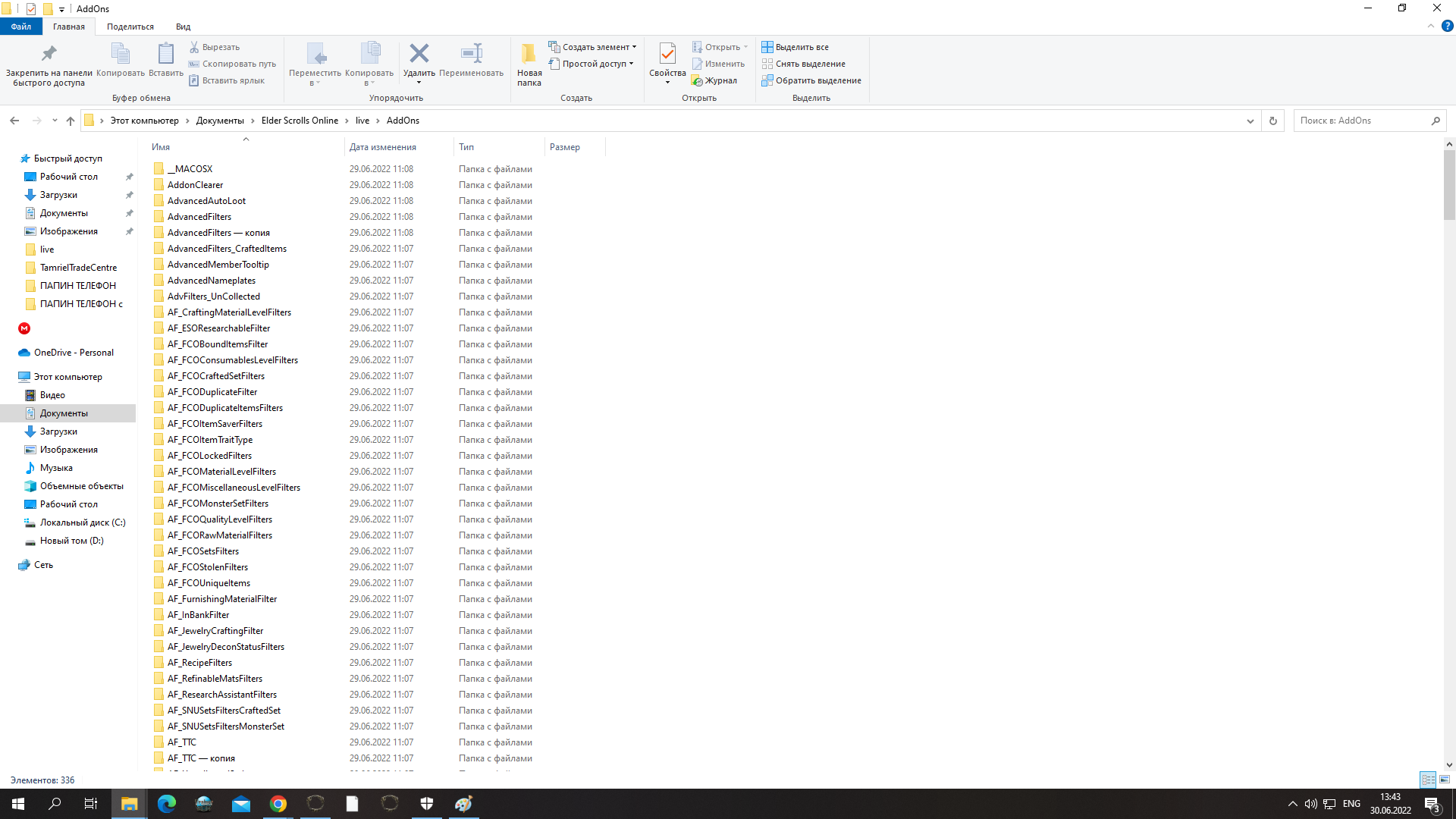The image size is (1456, 819).
Task: Select Сеть in navigation pane
Action: 43,565
